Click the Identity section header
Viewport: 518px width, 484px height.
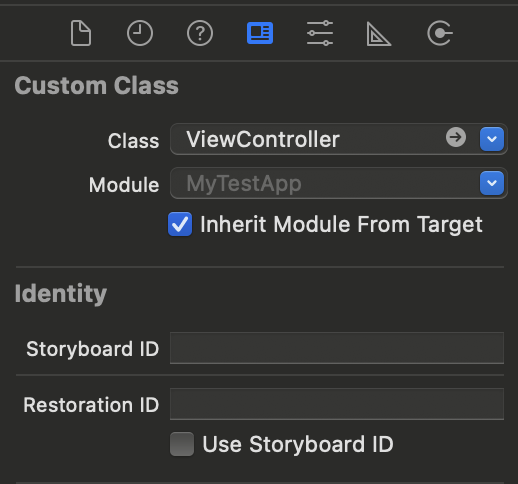tap(61, 294)
